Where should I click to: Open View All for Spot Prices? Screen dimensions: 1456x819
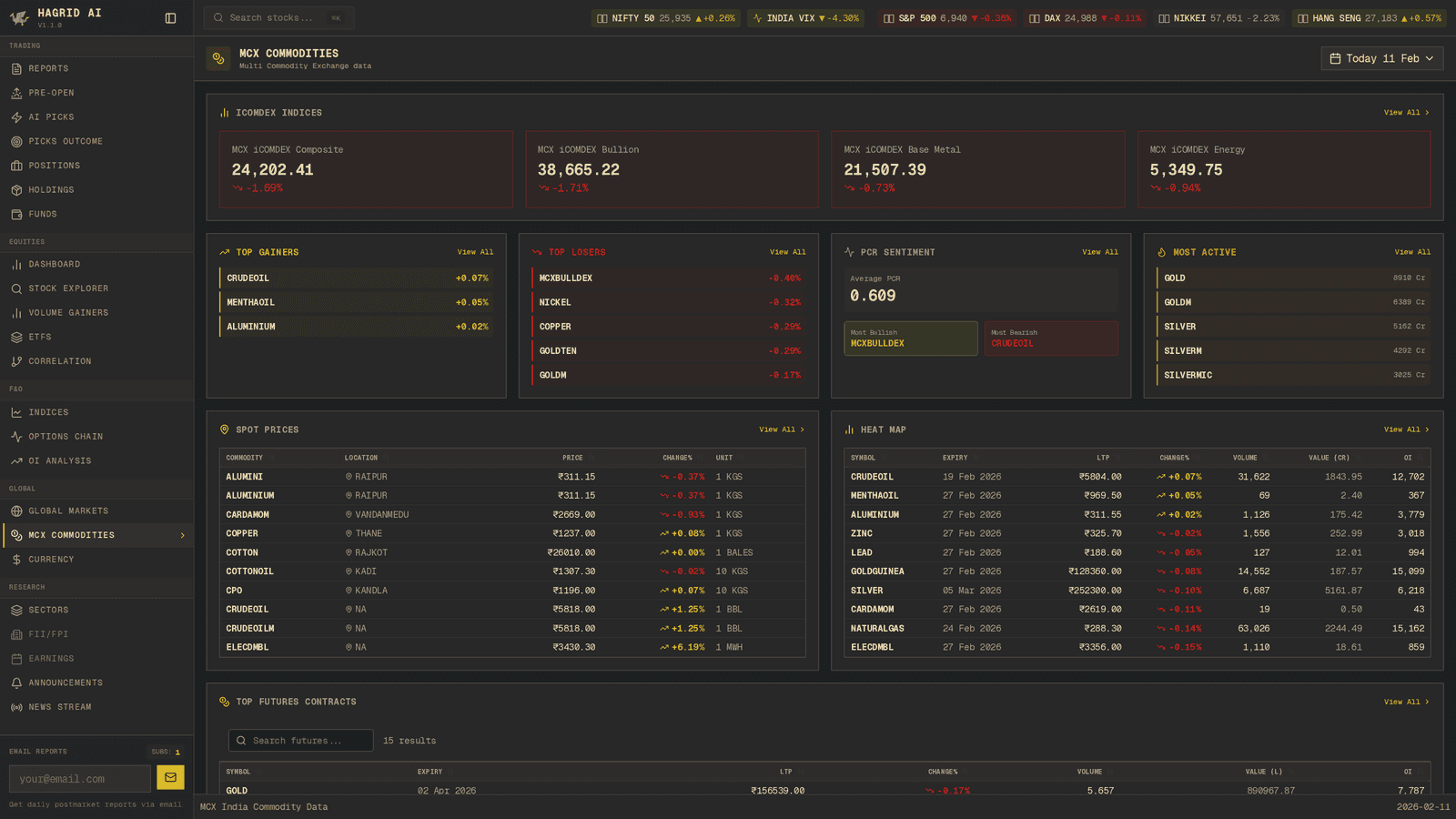[782, 430]
